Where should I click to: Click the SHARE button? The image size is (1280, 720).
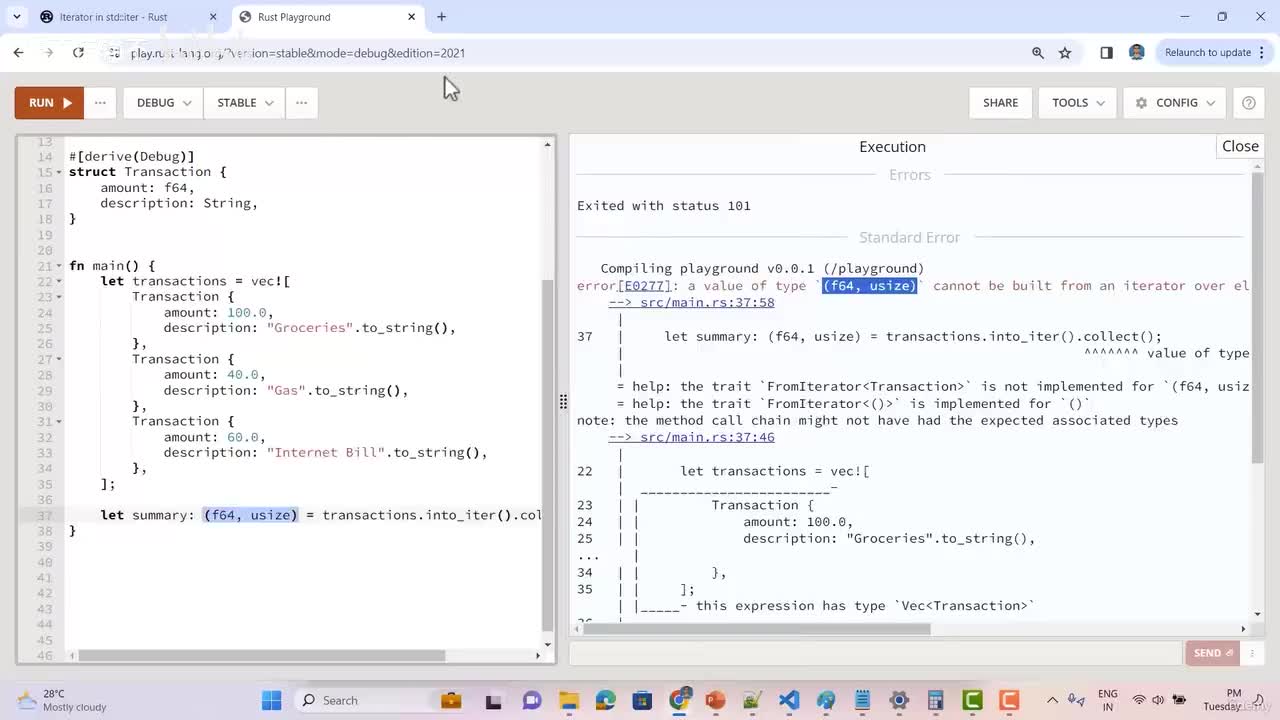tap(1000, 103)
